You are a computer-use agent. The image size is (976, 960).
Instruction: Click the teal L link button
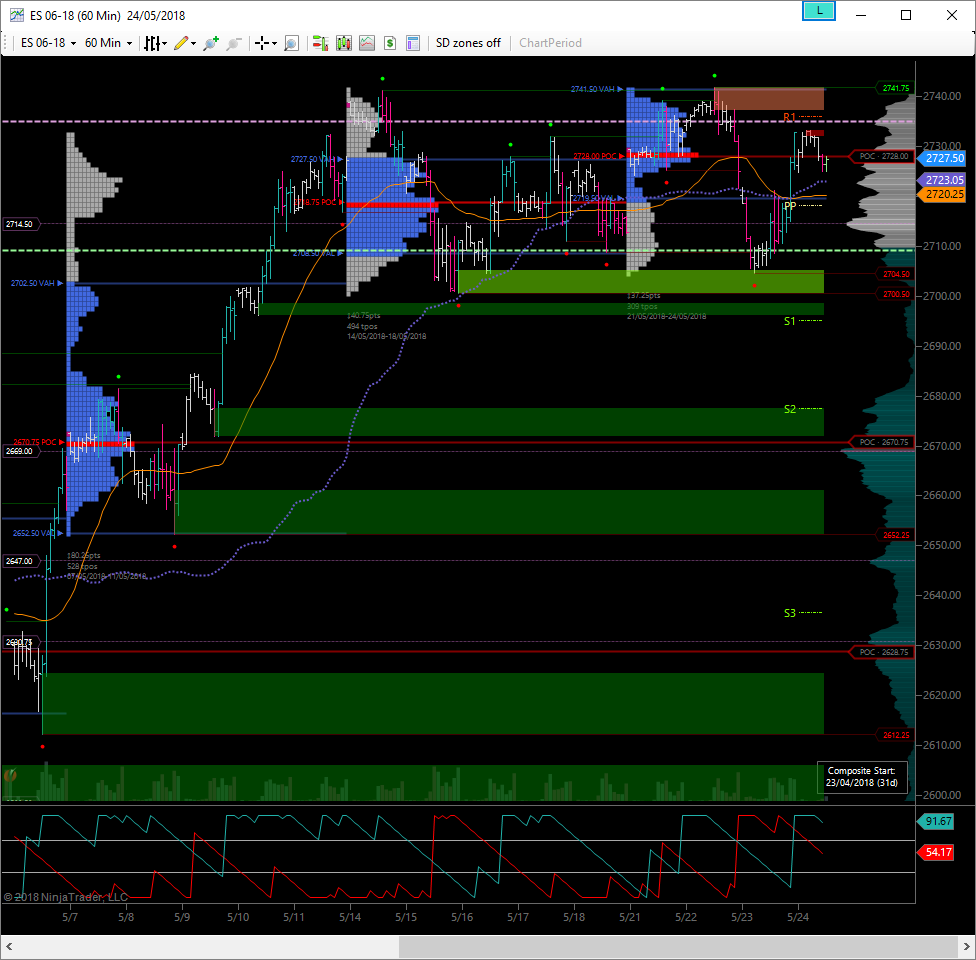[x=819, y=11]
